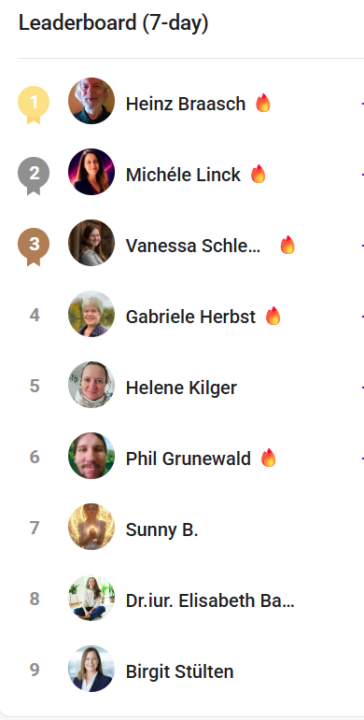Open Heinz Braasch's profile picture
This screenshot has height=720, width=364.
coord(91,101)
